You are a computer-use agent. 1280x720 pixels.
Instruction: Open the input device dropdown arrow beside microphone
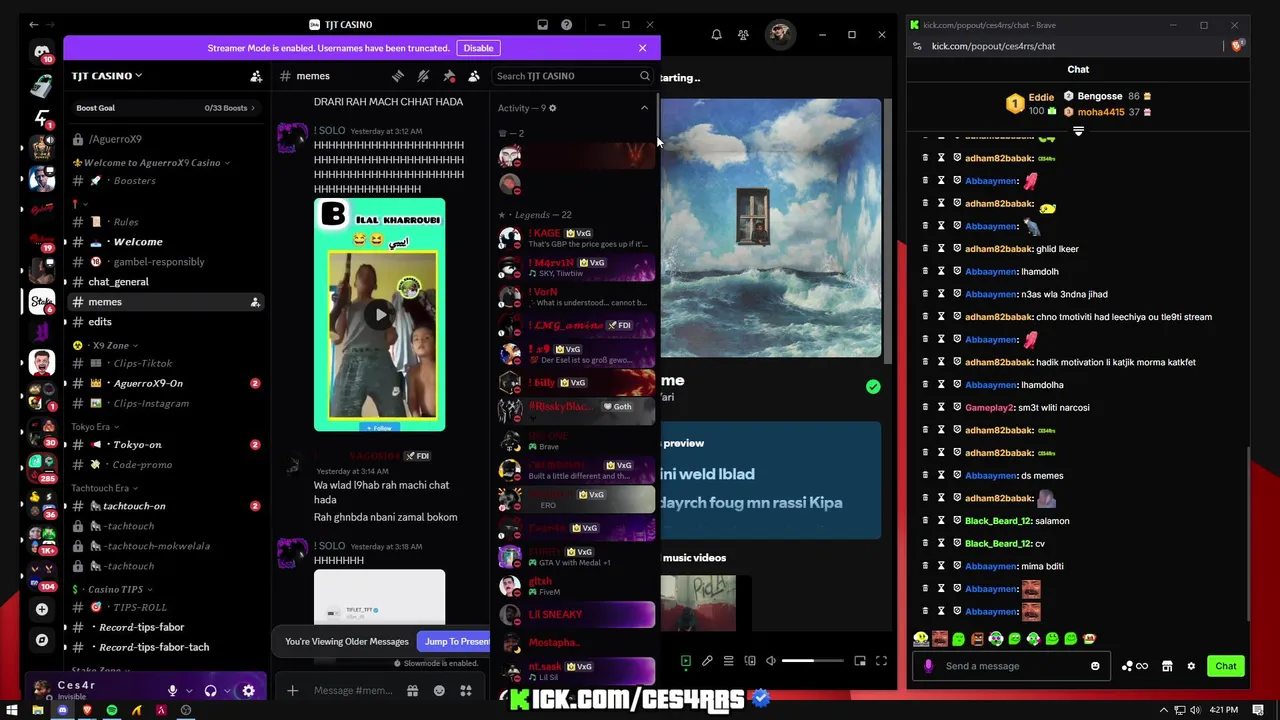190,690
